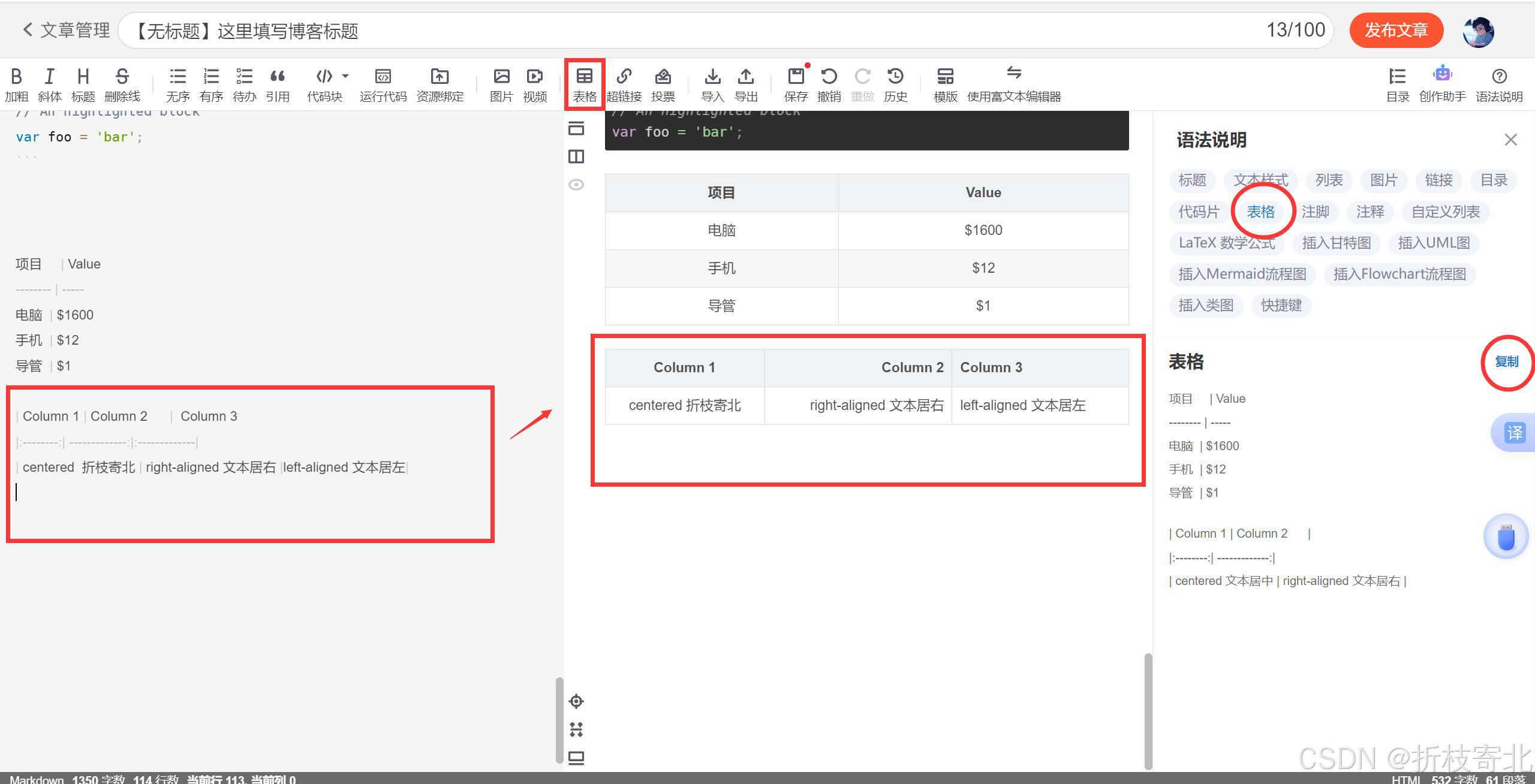Open the floating 译 translate button
1535x784 pixels.
(1515, 432)
